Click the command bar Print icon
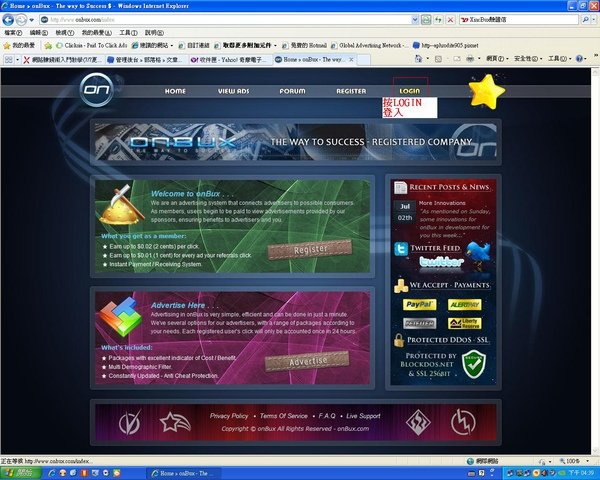 (x=470, y=59)
